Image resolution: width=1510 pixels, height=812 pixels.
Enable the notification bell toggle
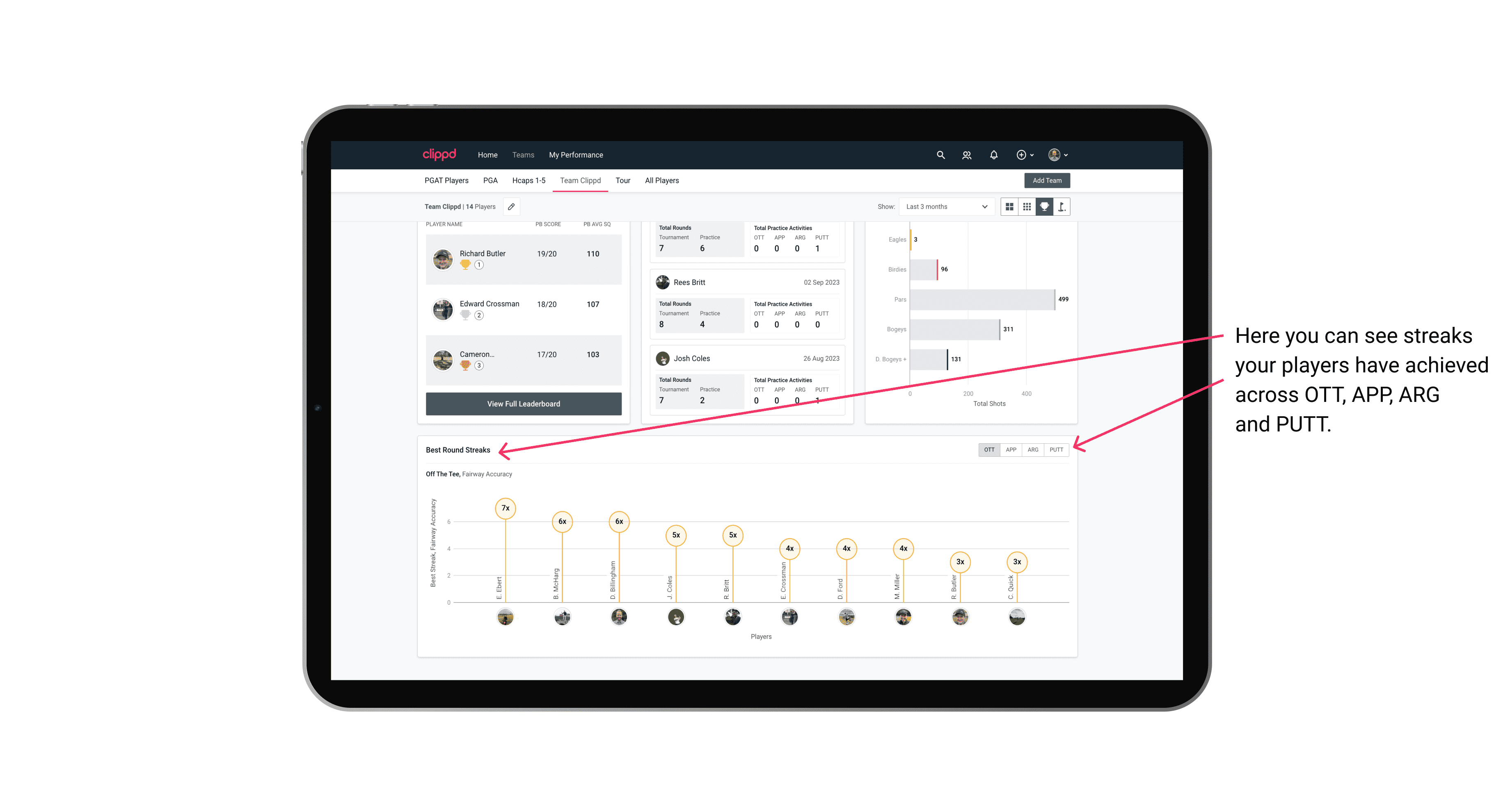993,155
